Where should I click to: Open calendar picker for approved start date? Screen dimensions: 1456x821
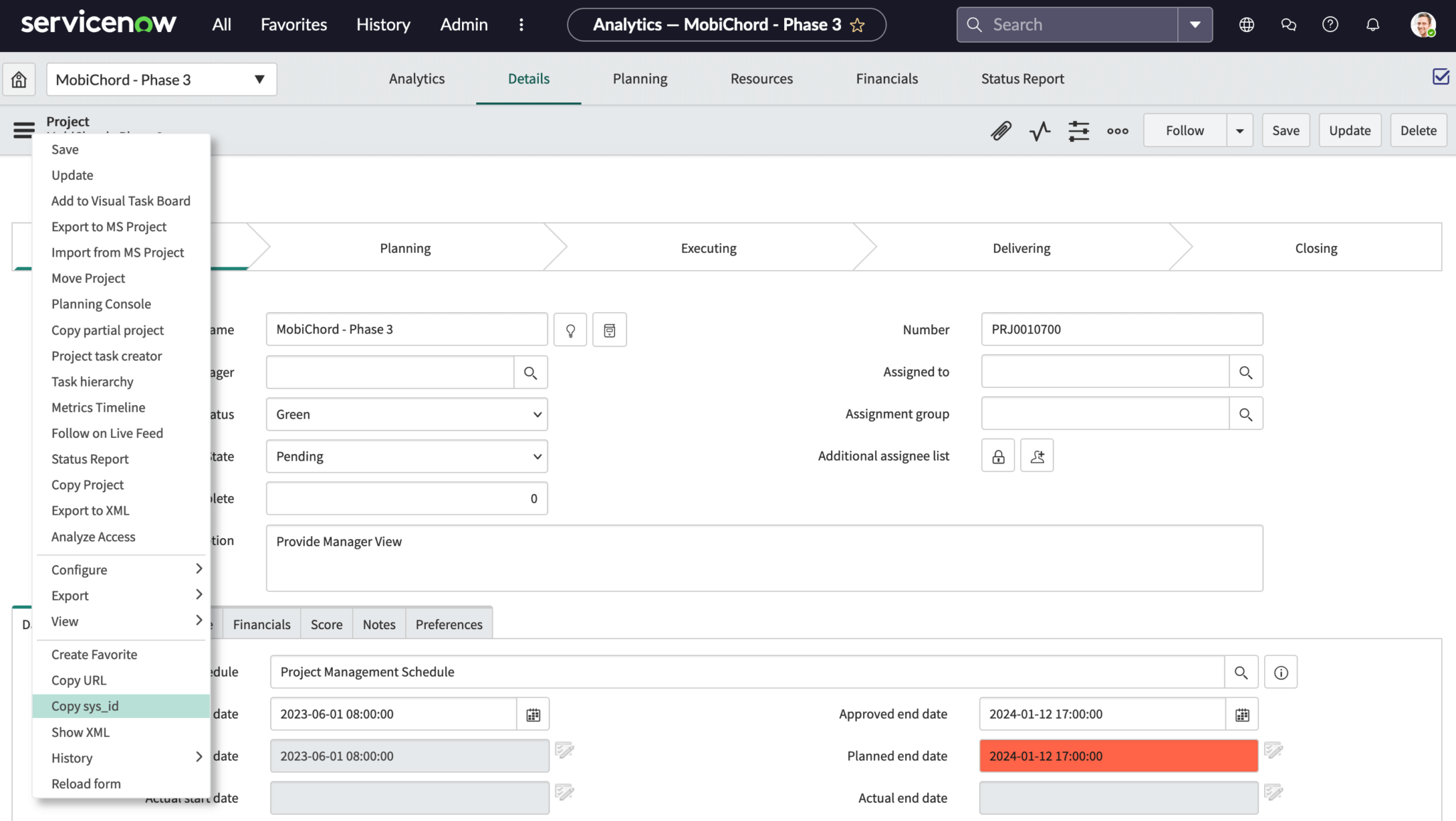pyautogui.click(x=533, y=714)
